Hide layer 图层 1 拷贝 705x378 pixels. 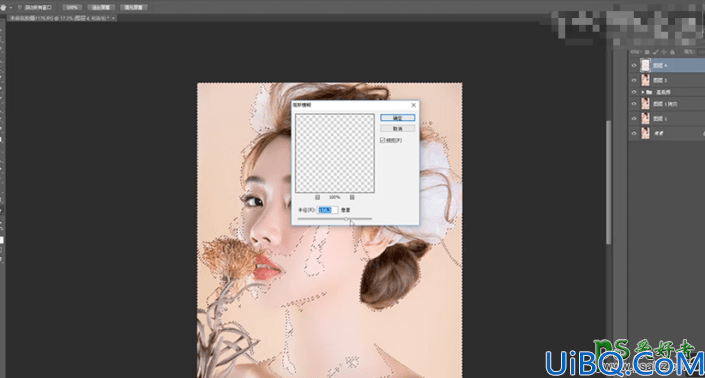[x=634, y=104]
